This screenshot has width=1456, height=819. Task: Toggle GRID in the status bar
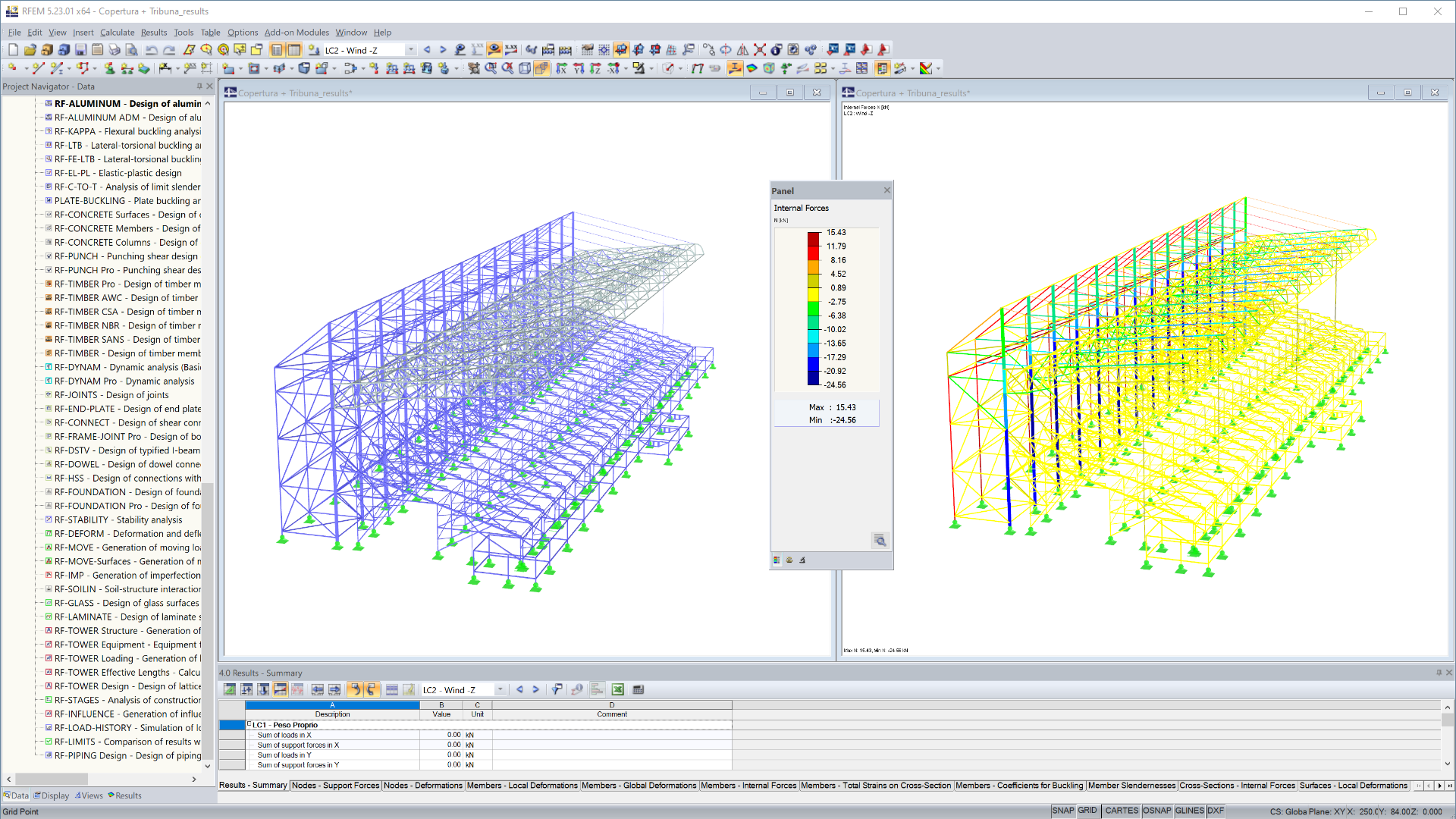click(x=1087, y=811)
